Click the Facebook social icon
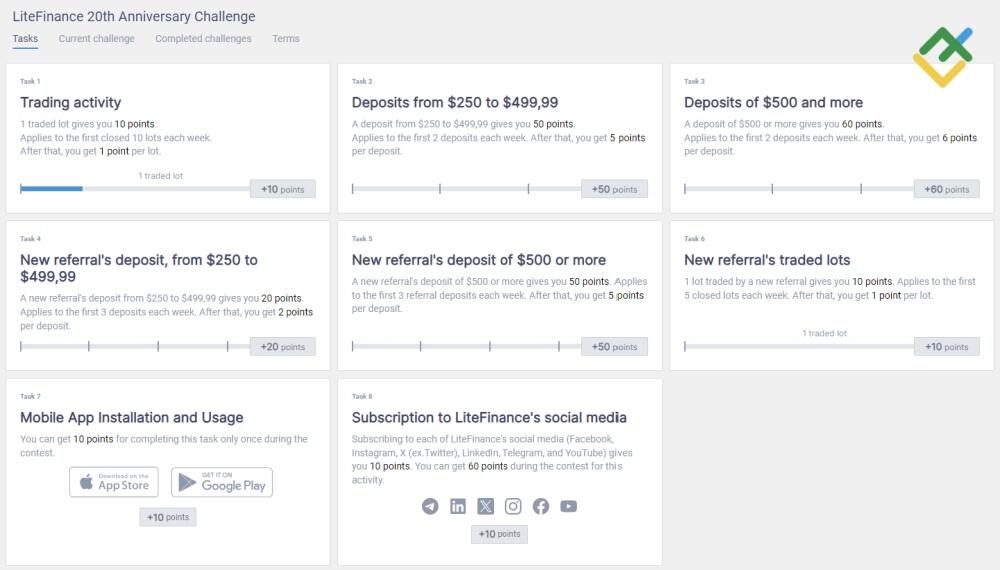The height and width of the screenshot is (570, 1000). coord(541,506)
